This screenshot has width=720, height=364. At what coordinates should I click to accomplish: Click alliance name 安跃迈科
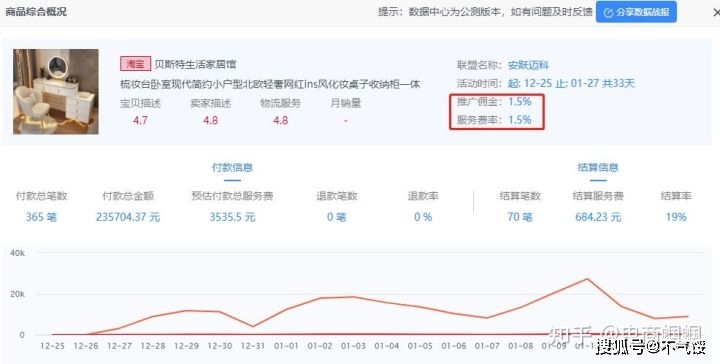point(528,65)
